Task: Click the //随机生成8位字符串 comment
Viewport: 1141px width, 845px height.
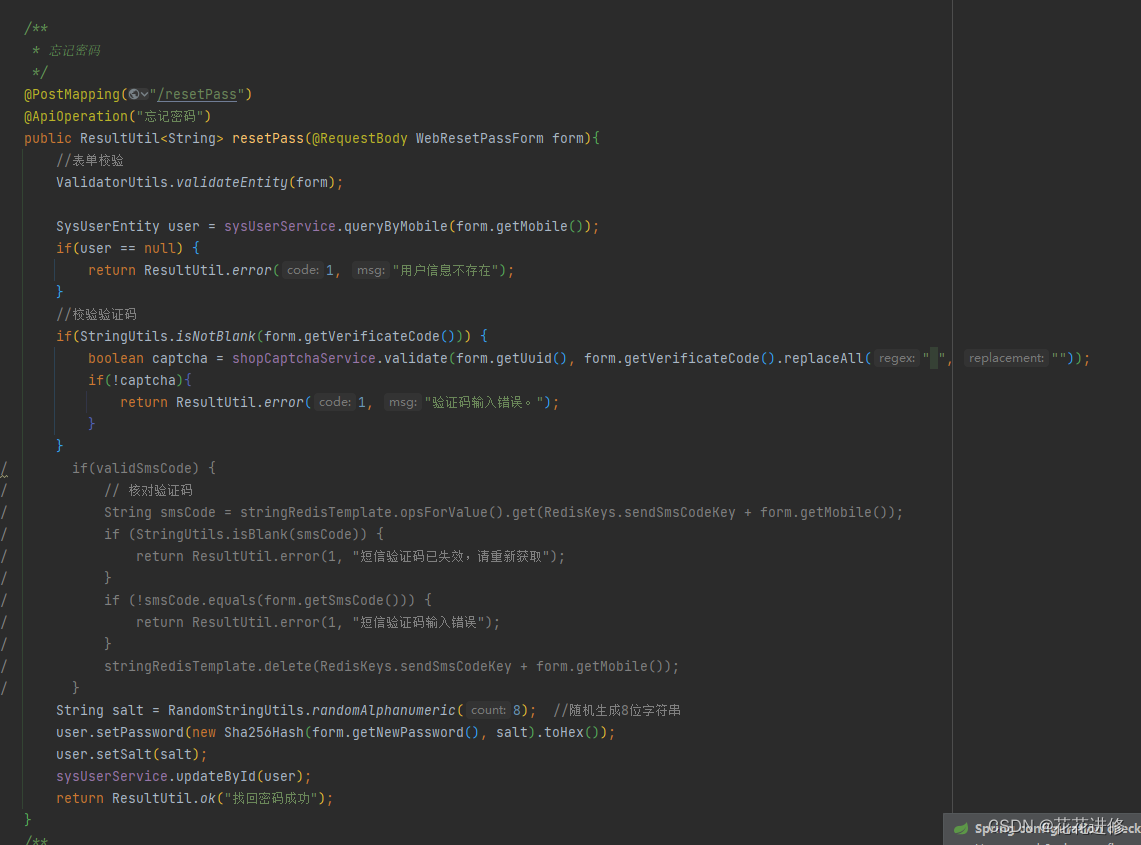Action: 617,710
